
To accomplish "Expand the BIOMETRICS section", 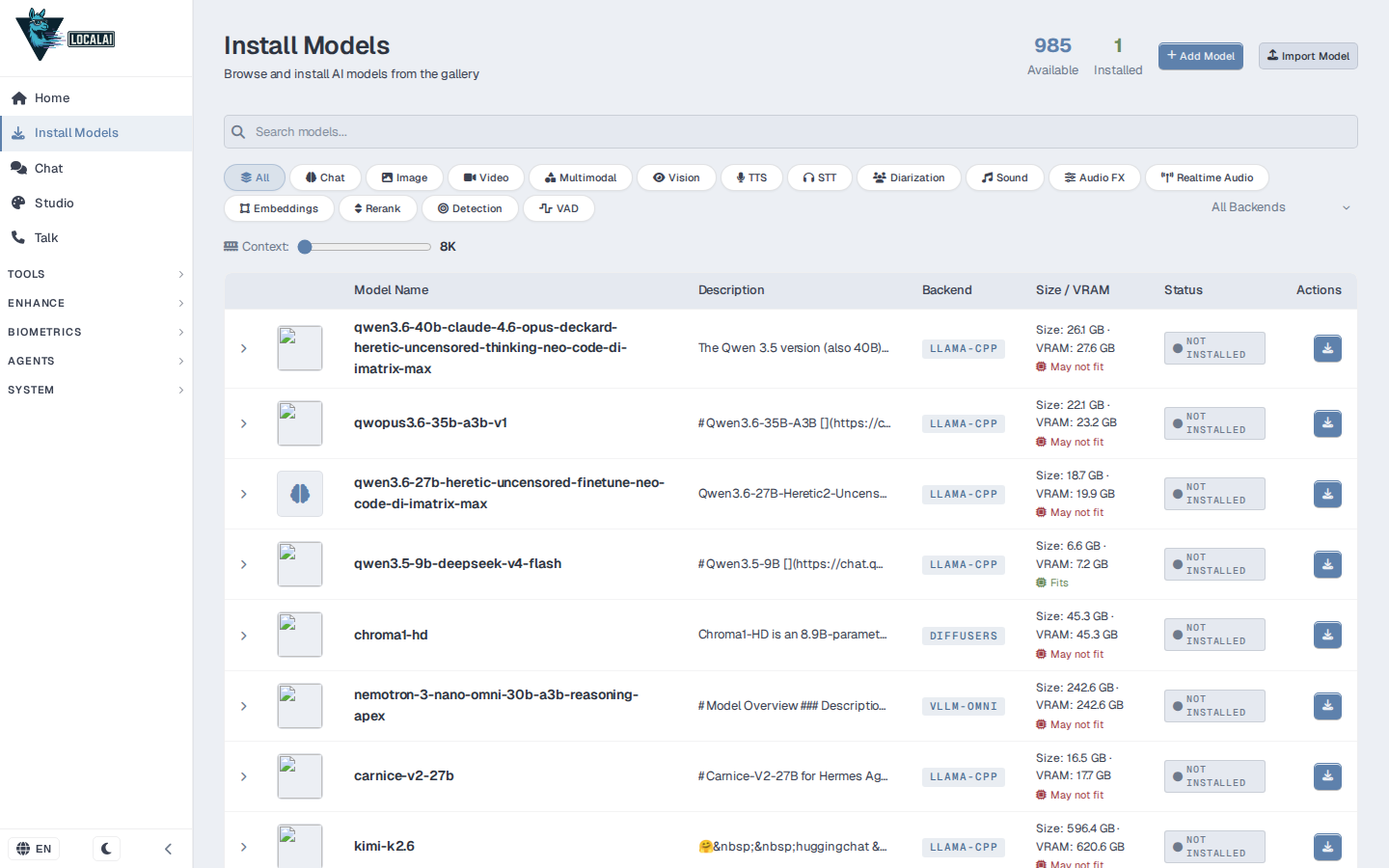I will coord(96,332).
